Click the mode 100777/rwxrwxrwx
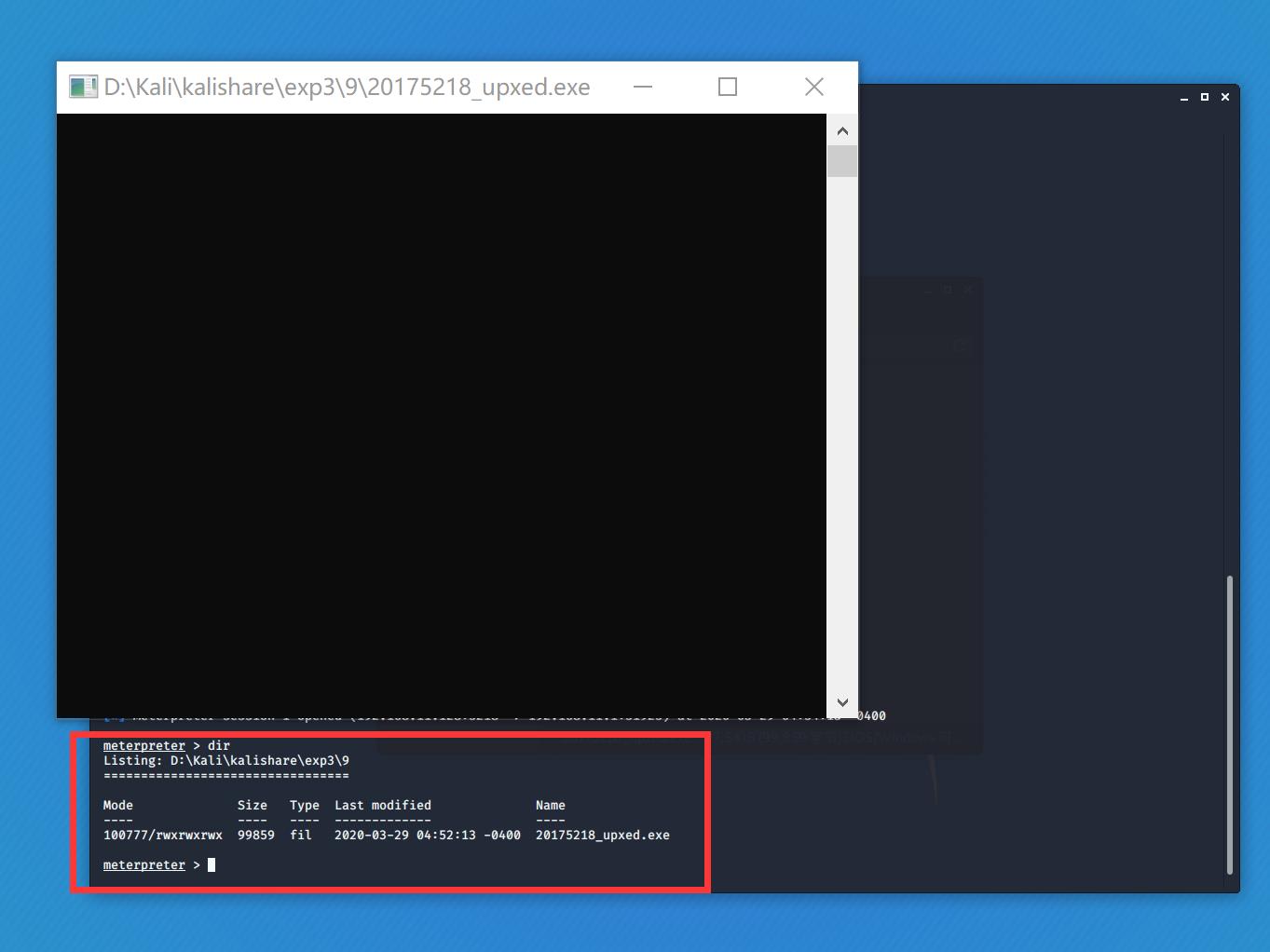This screenshot has width=1270, height=952. [163, 836]
